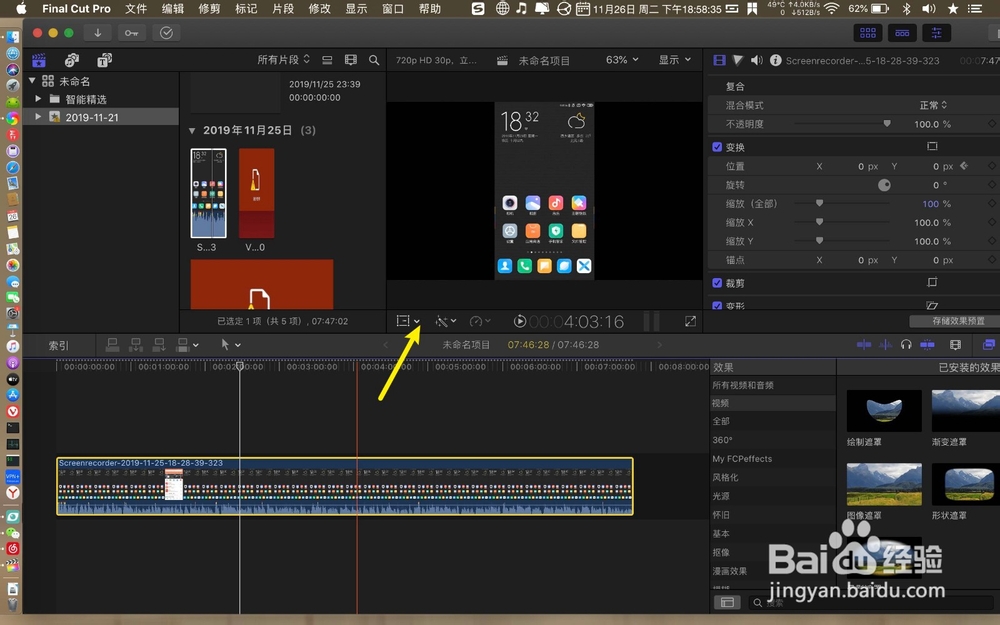Viewport: 1000px width, 625px height.
Task: Select the Stylize effects category
Action: tap(725, 477)
